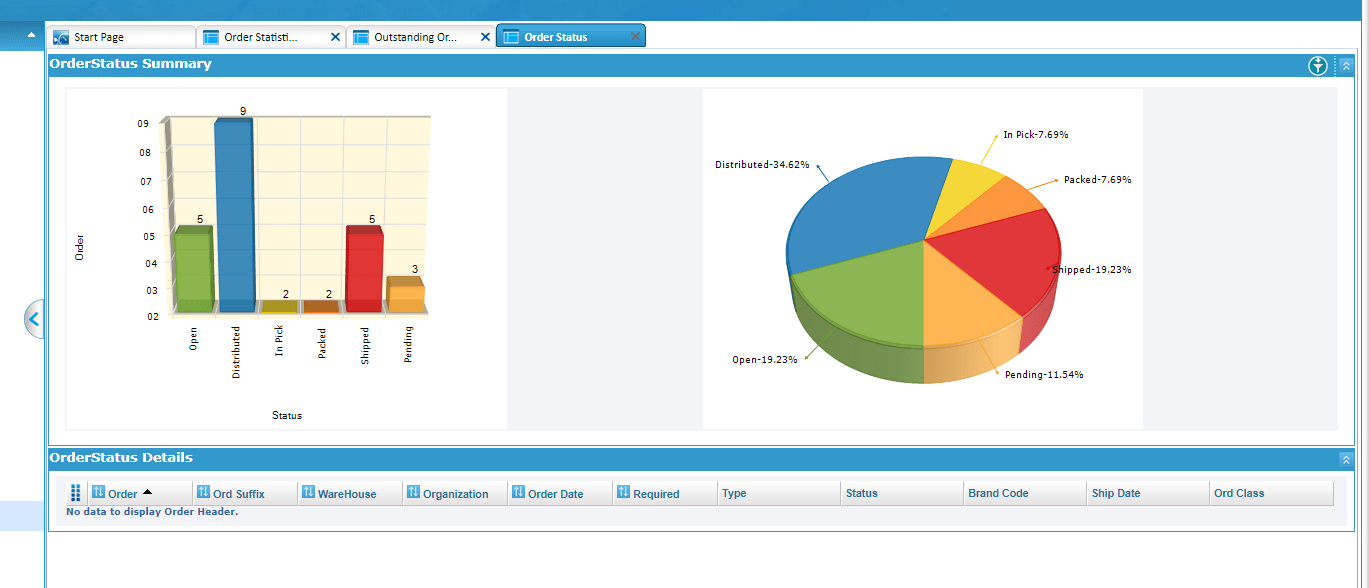The image size is (1369, 588).
Task: Expand the left sidebar with arrow handle
Action: click(x=34, y=319)
